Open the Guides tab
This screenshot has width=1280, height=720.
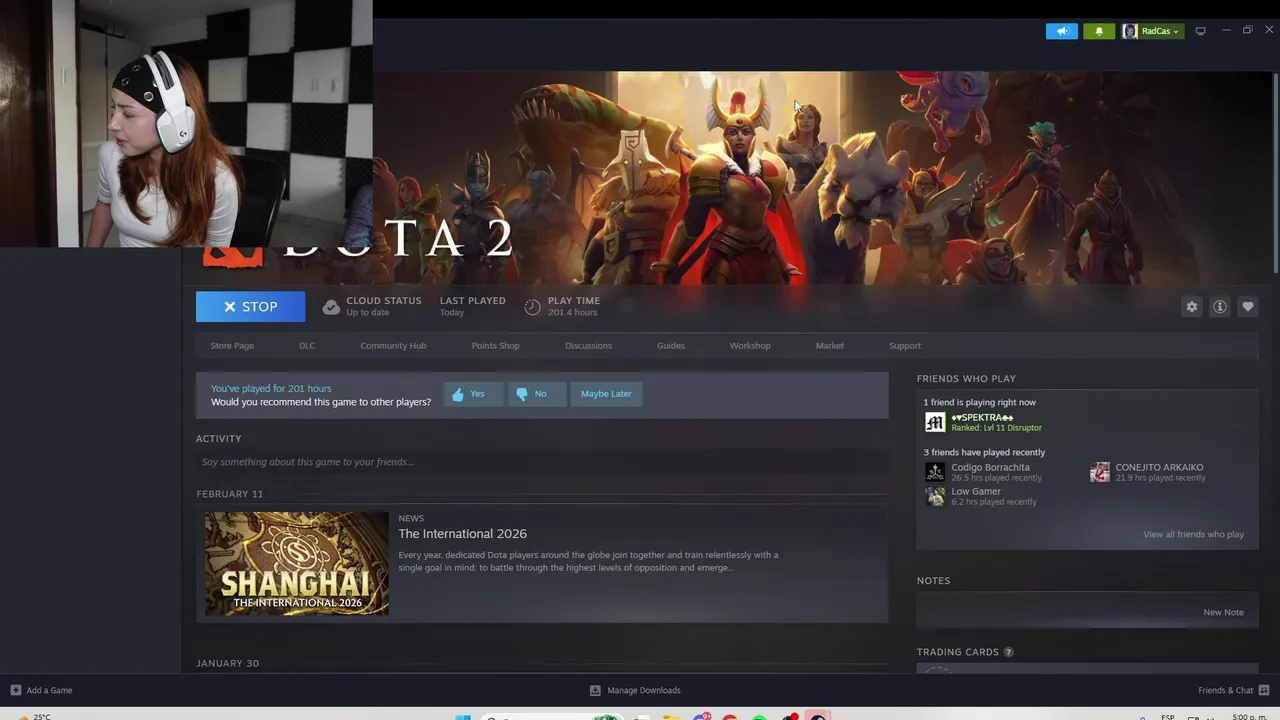[671, 346]
